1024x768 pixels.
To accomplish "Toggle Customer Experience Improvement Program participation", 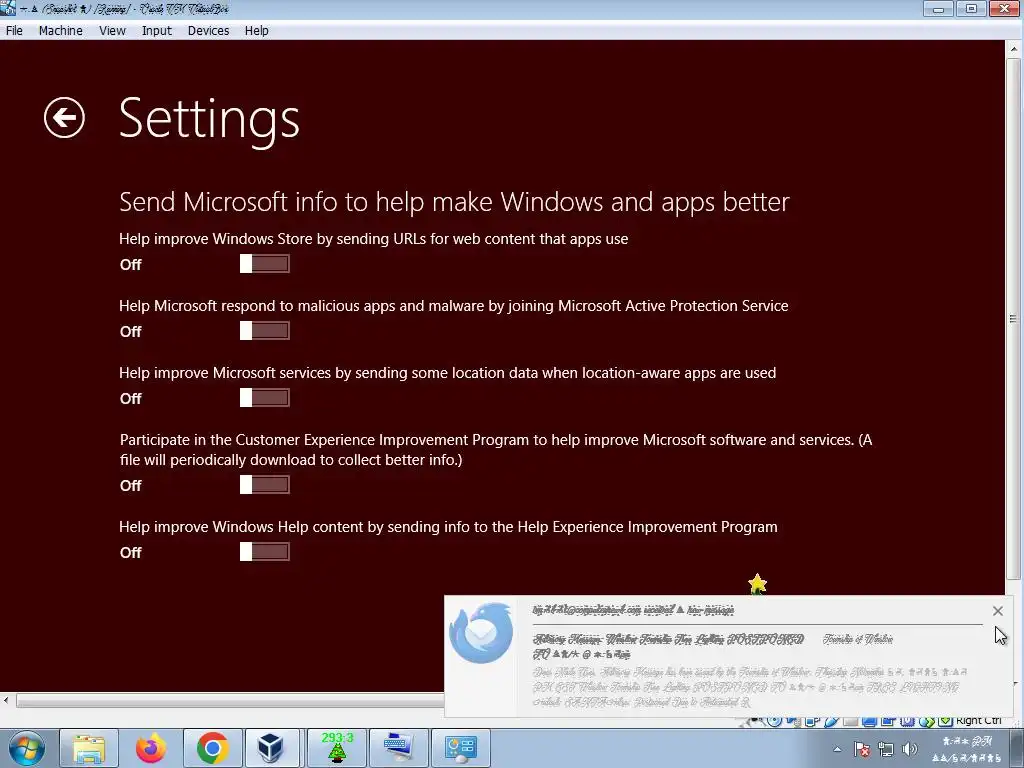I will [x=264, y=485].
